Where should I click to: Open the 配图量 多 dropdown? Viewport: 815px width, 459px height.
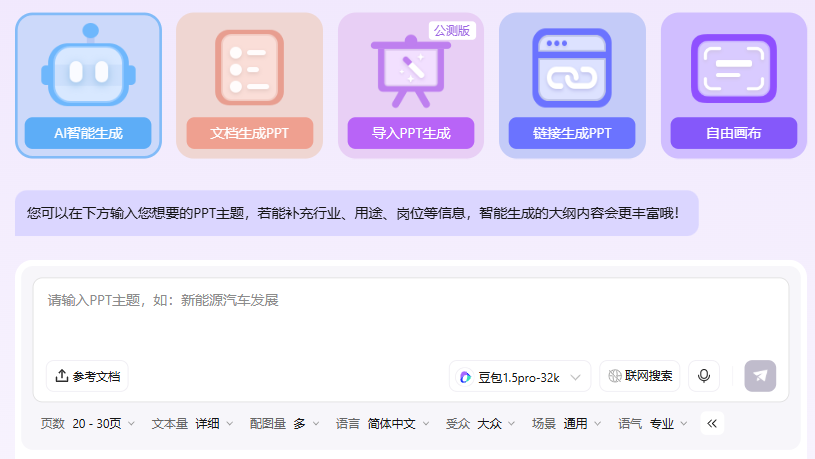284,424
